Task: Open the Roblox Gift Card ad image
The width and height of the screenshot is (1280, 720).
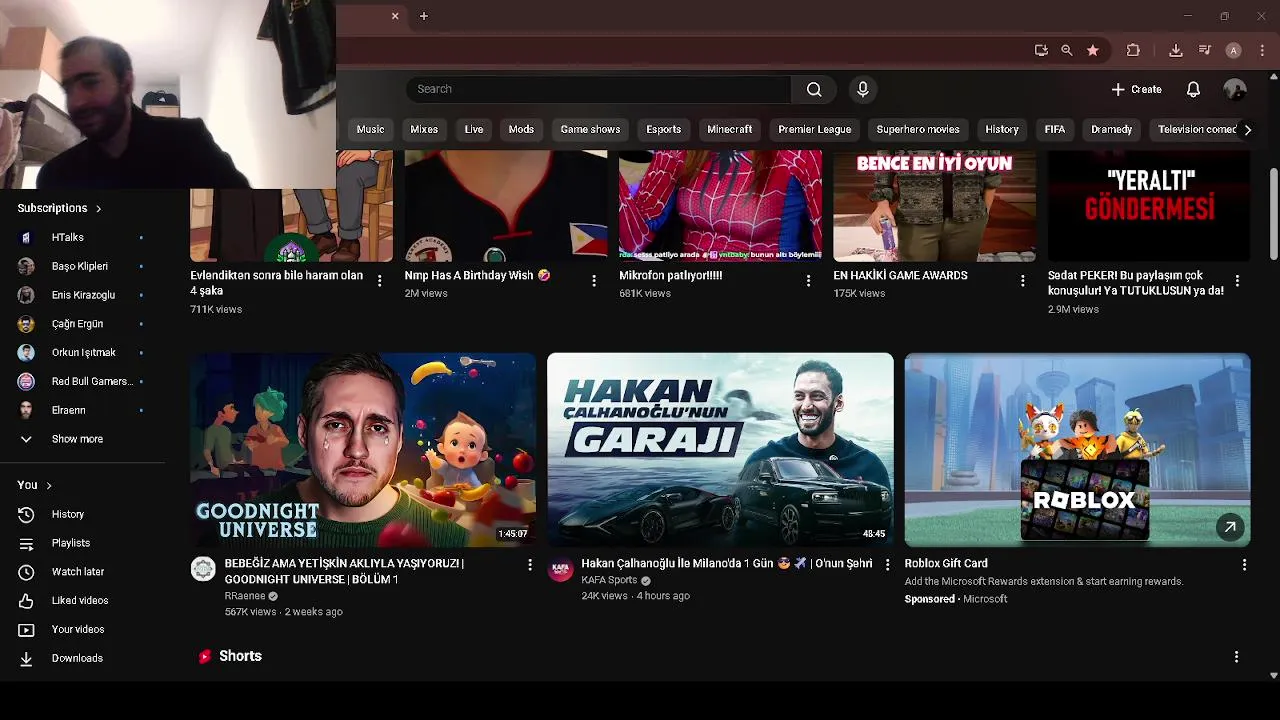Action: (x=1077, y=450)
